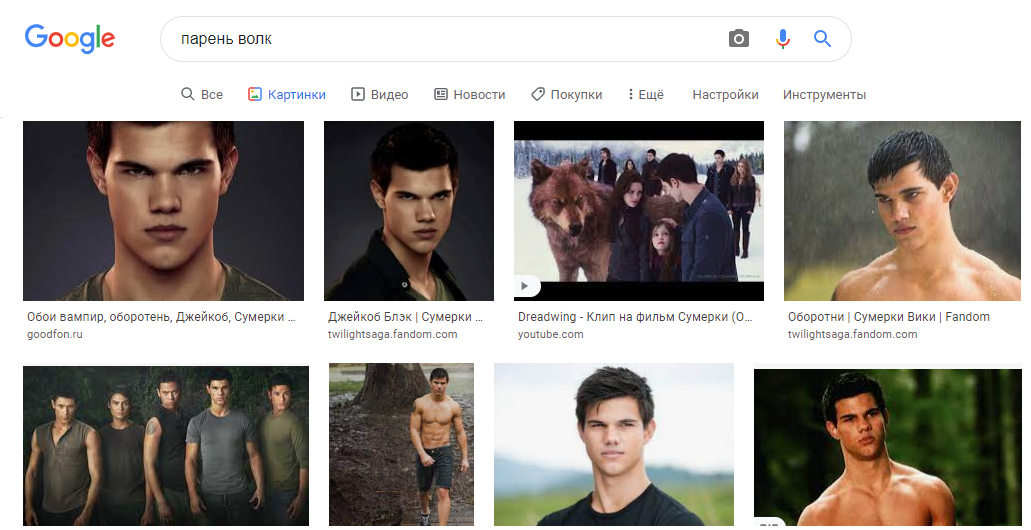Open the Dreadwing video thumbnail with the wolf
The height and width of the screenshot is (530, 1031).
point(638,210)
